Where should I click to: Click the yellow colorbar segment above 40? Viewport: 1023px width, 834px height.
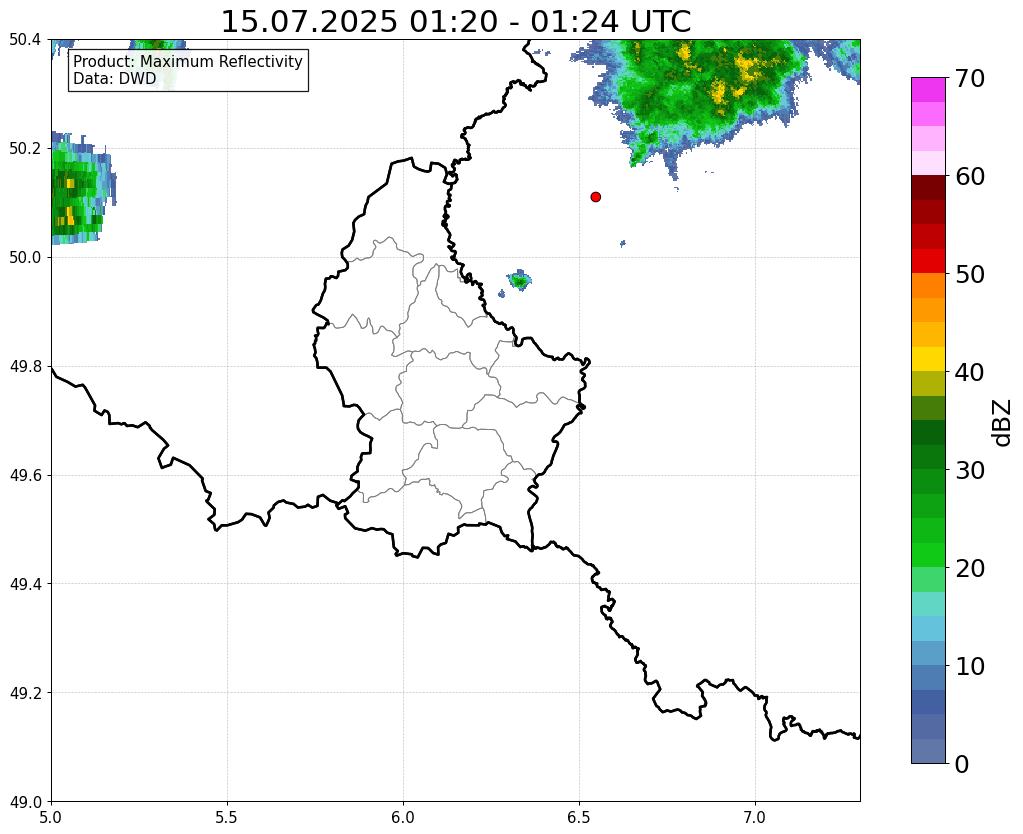click(928, 359)
